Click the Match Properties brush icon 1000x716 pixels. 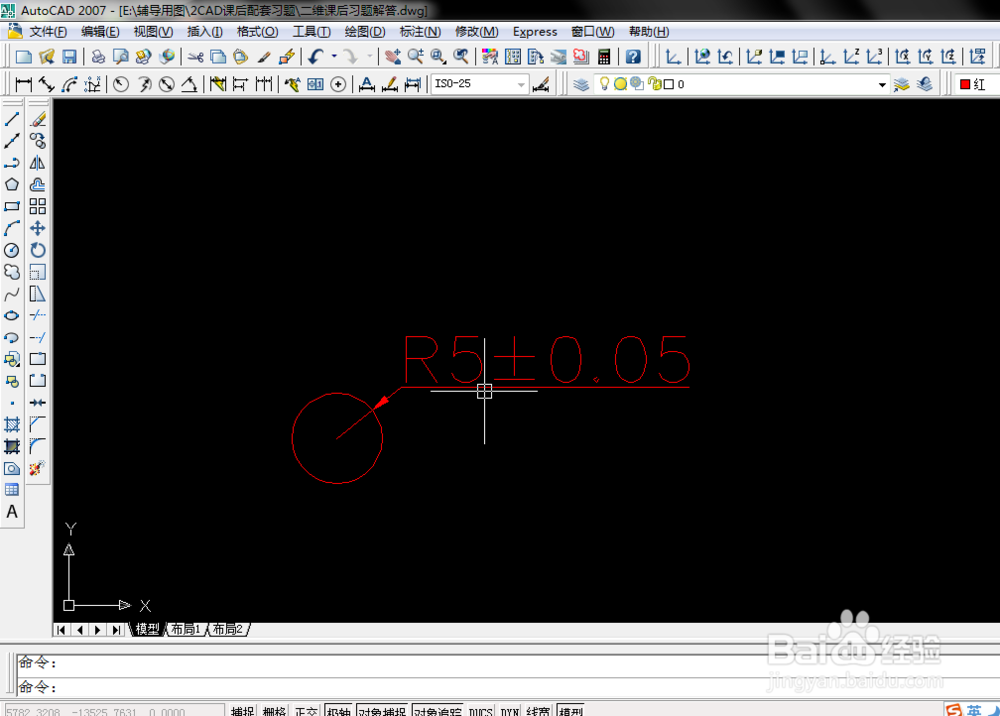point(263,57)
